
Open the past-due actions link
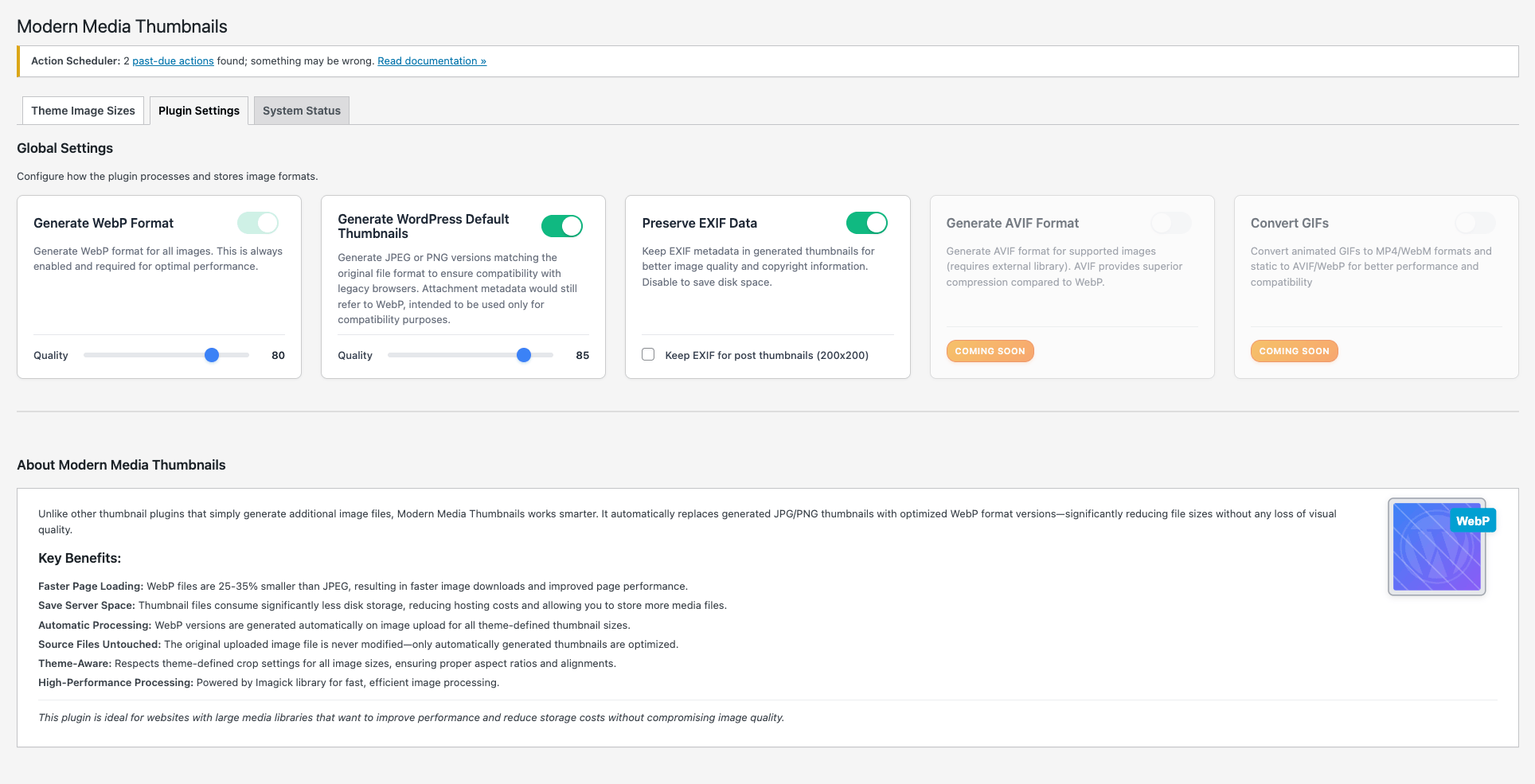coord(173,61)
